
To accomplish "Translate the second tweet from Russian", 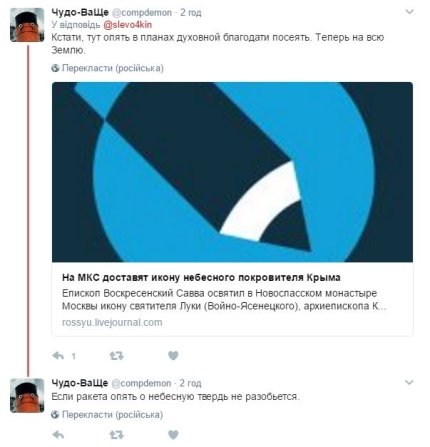I will point(113,415).
